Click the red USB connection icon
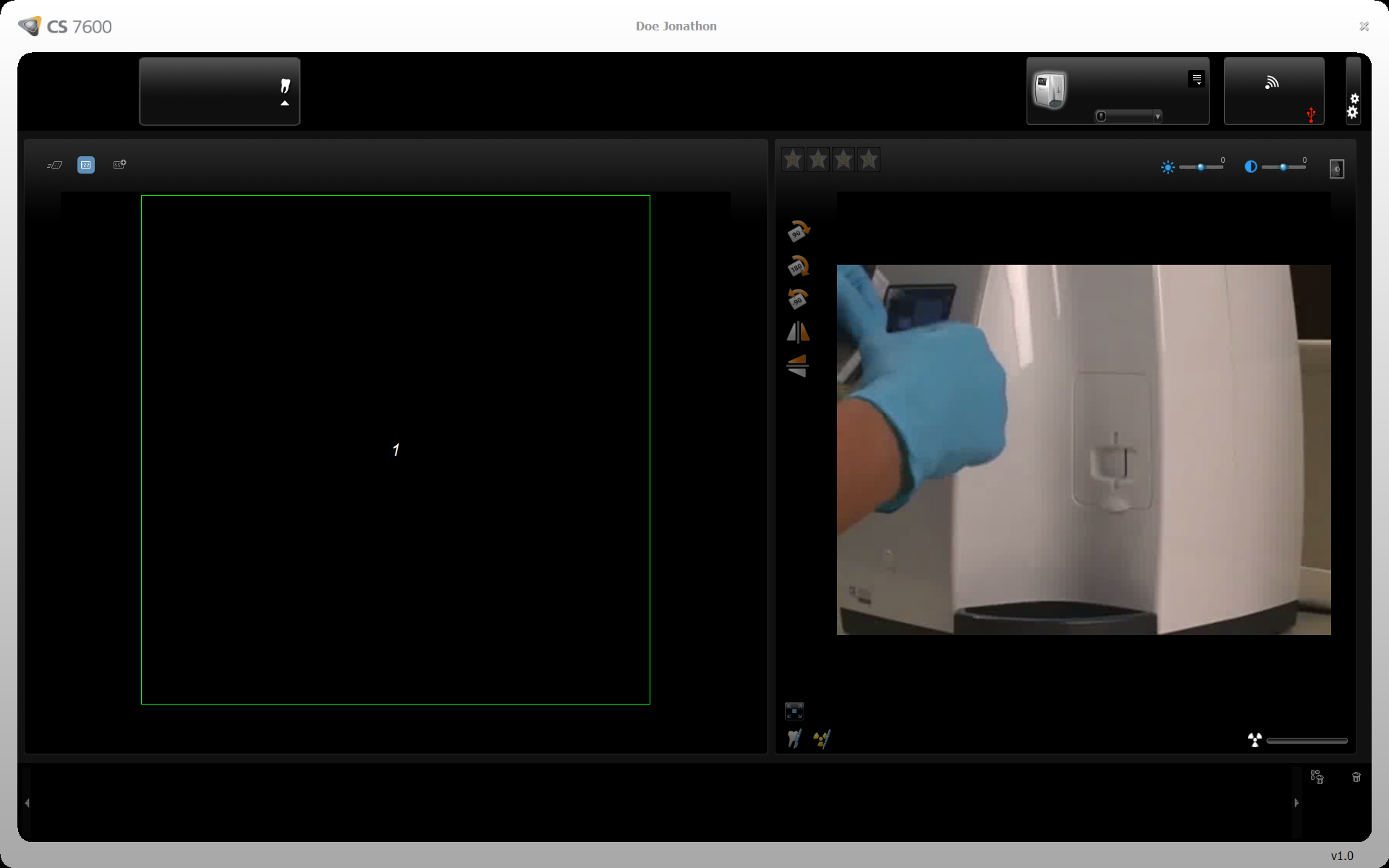This screenshot has width=1389, height=868. (x=1311, y=114)
